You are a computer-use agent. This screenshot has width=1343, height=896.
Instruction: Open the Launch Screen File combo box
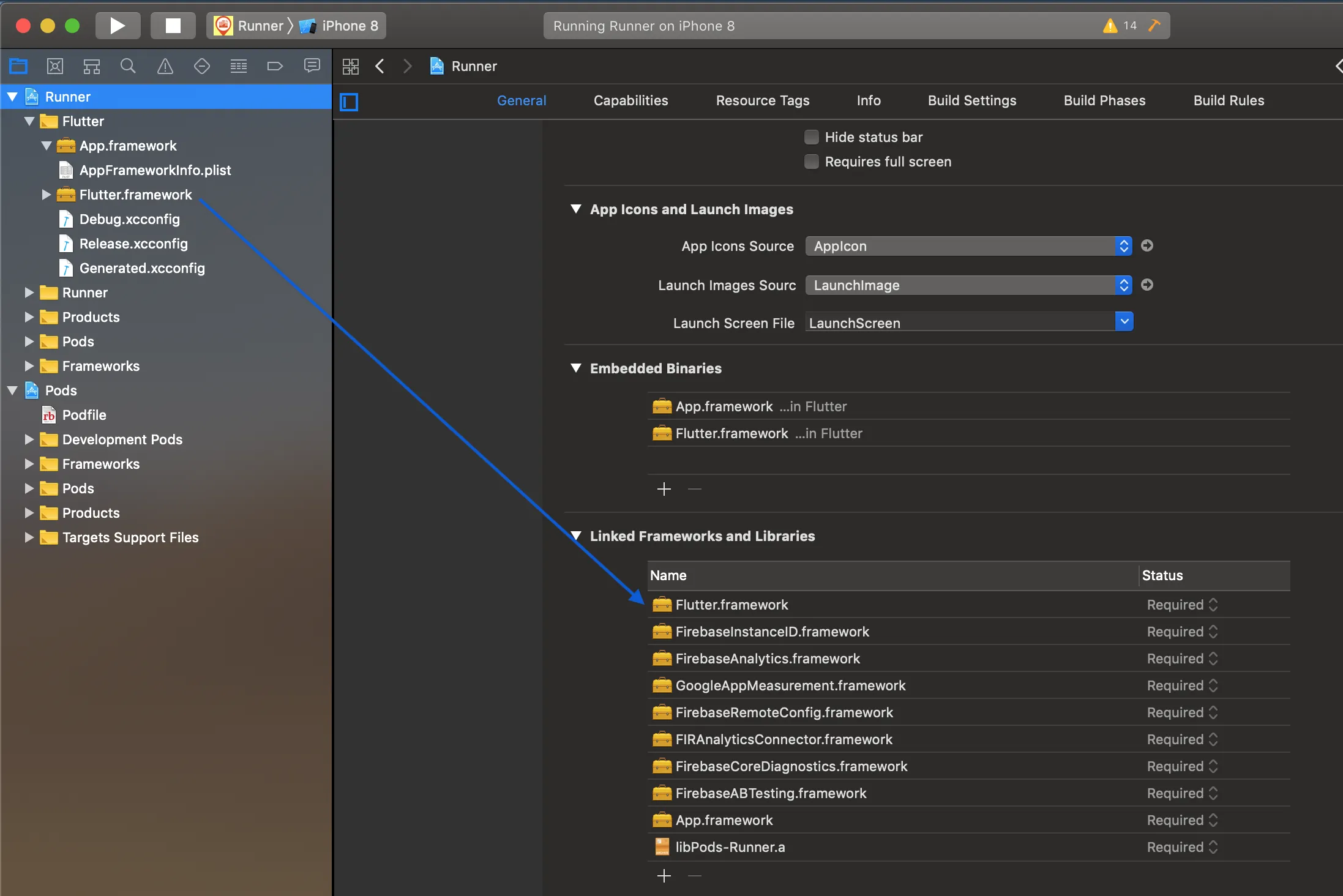click(1124, 322)
